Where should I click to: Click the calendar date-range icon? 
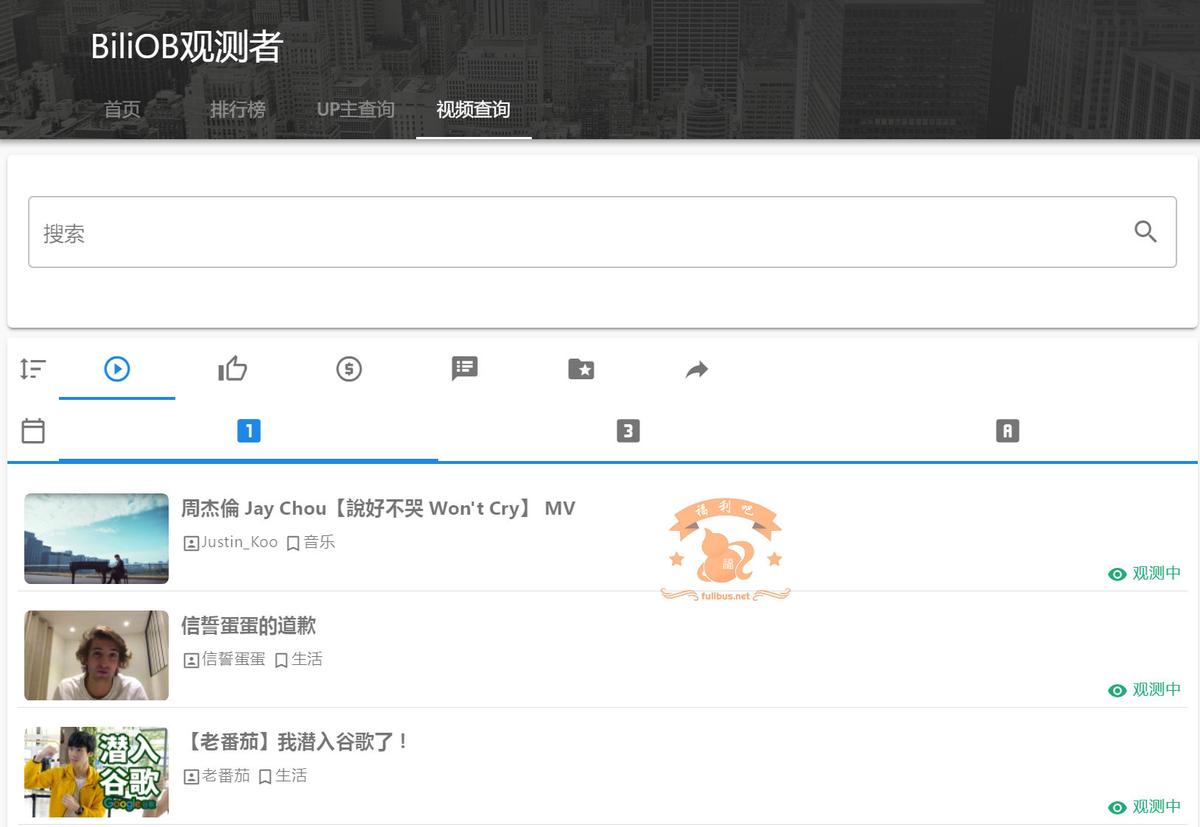tap(33, 431)
